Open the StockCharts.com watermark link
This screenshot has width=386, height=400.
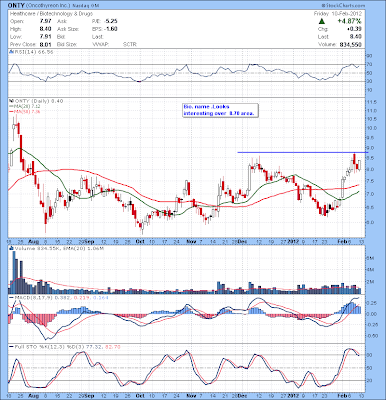click(344, 6)
